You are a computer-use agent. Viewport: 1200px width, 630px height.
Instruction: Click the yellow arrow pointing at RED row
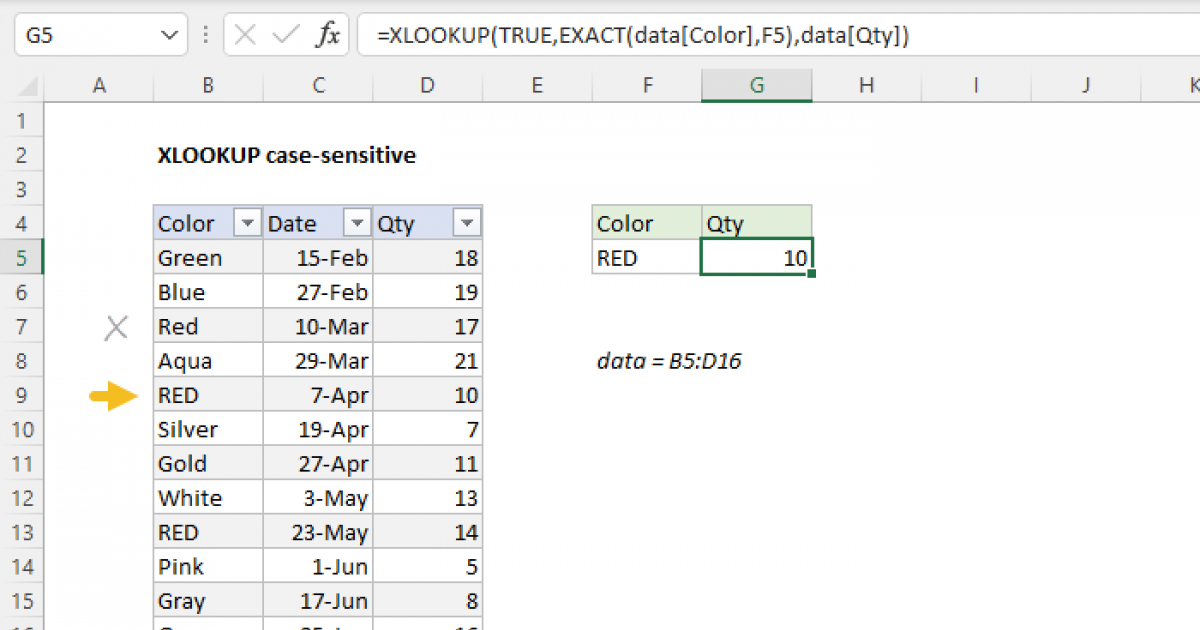[114, 394]
